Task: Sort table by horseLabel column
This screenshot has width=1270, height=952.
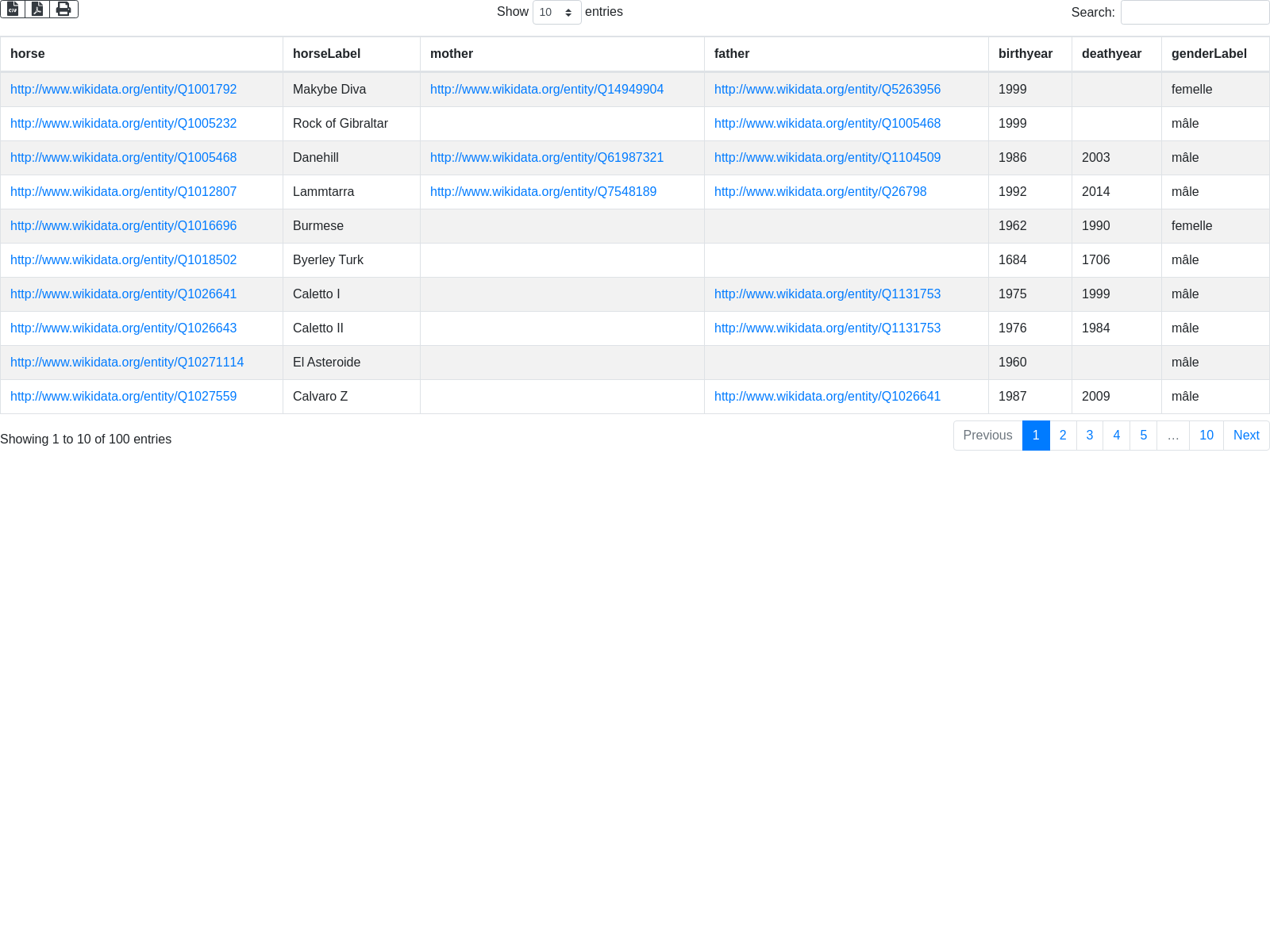Action: pyautogui.click(x=326, y=54)
